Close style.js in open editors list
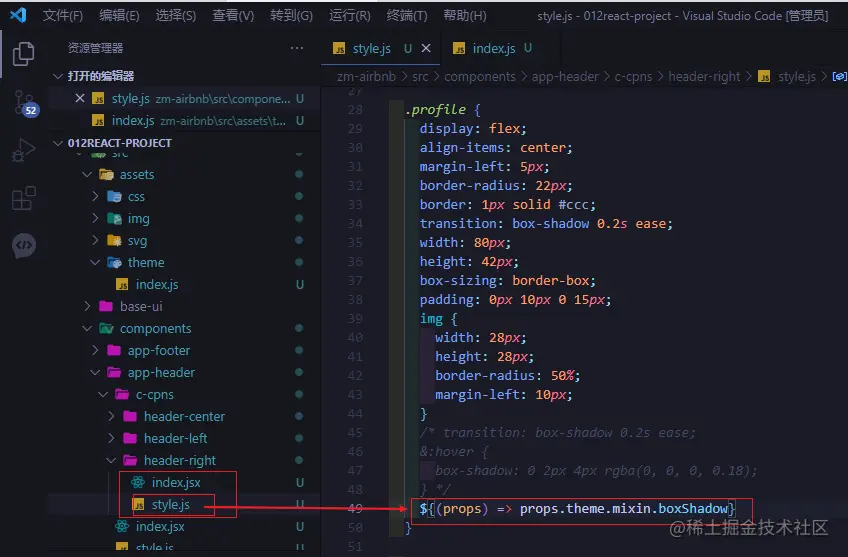The width and height of the screenshot is (848, 557). [80, 98]
